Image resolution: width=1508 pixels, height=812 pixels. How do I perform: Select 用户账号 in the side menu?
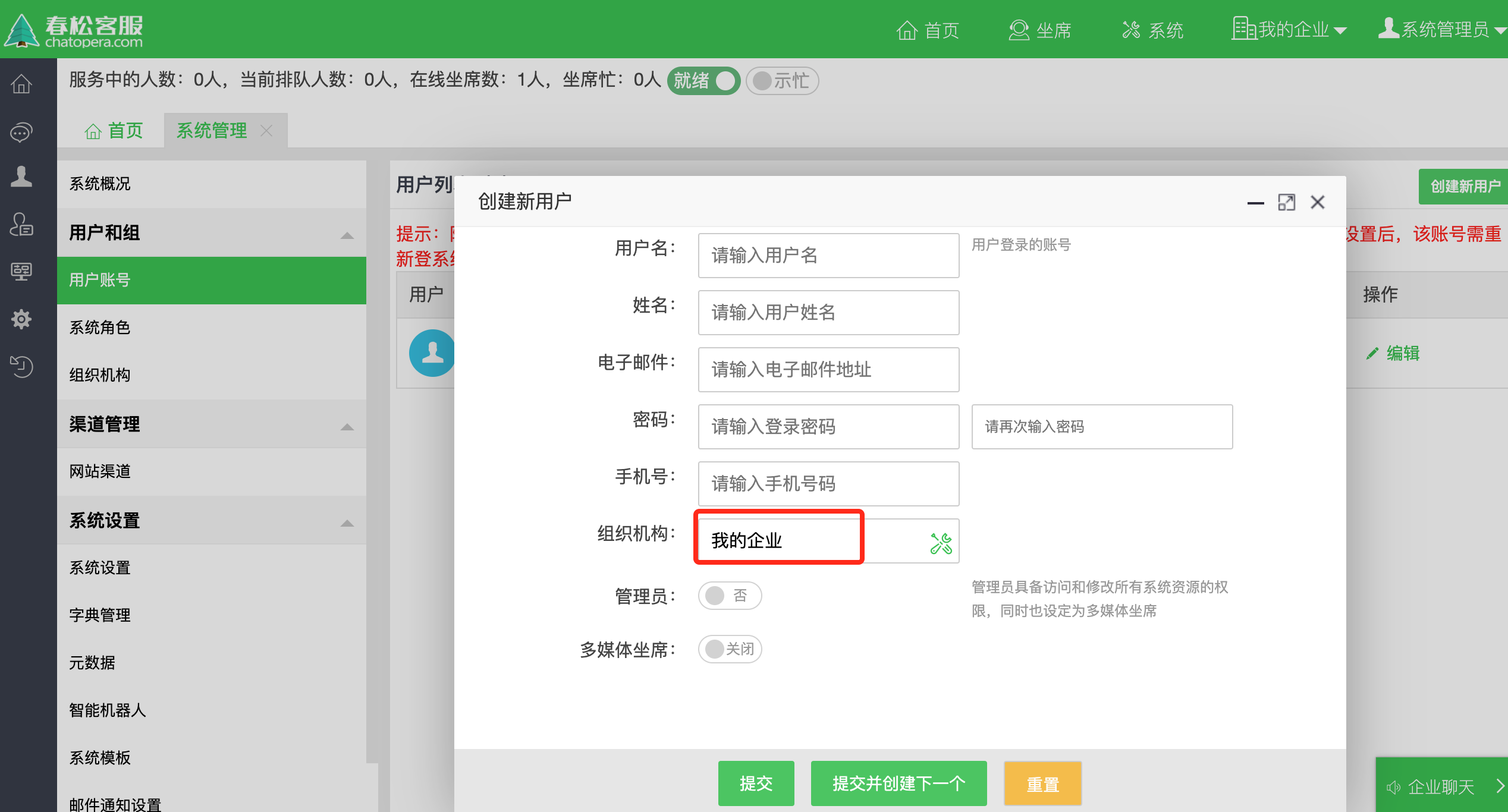(211, 280)
